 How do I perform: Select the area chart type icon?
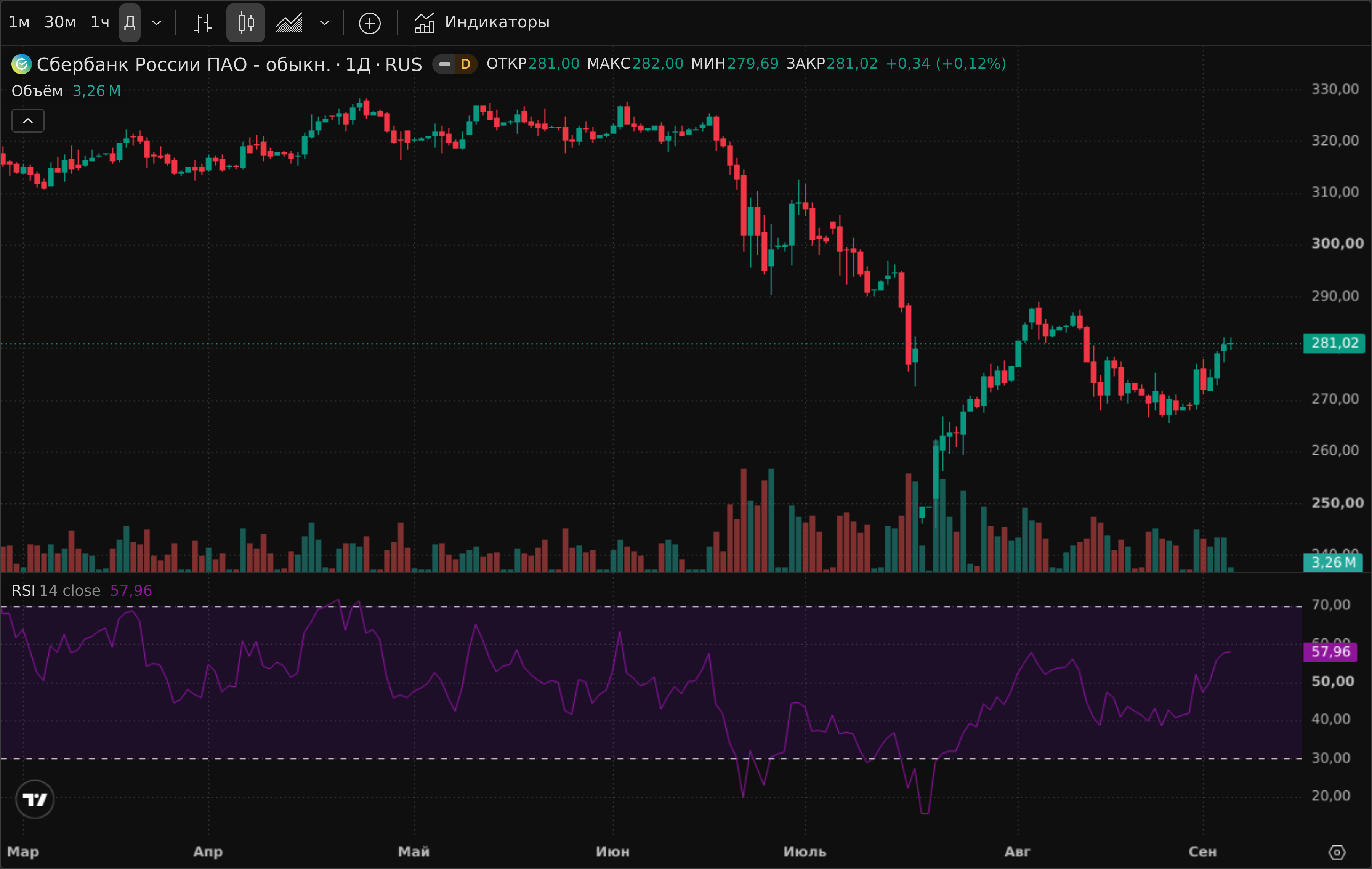coord(289,23)
